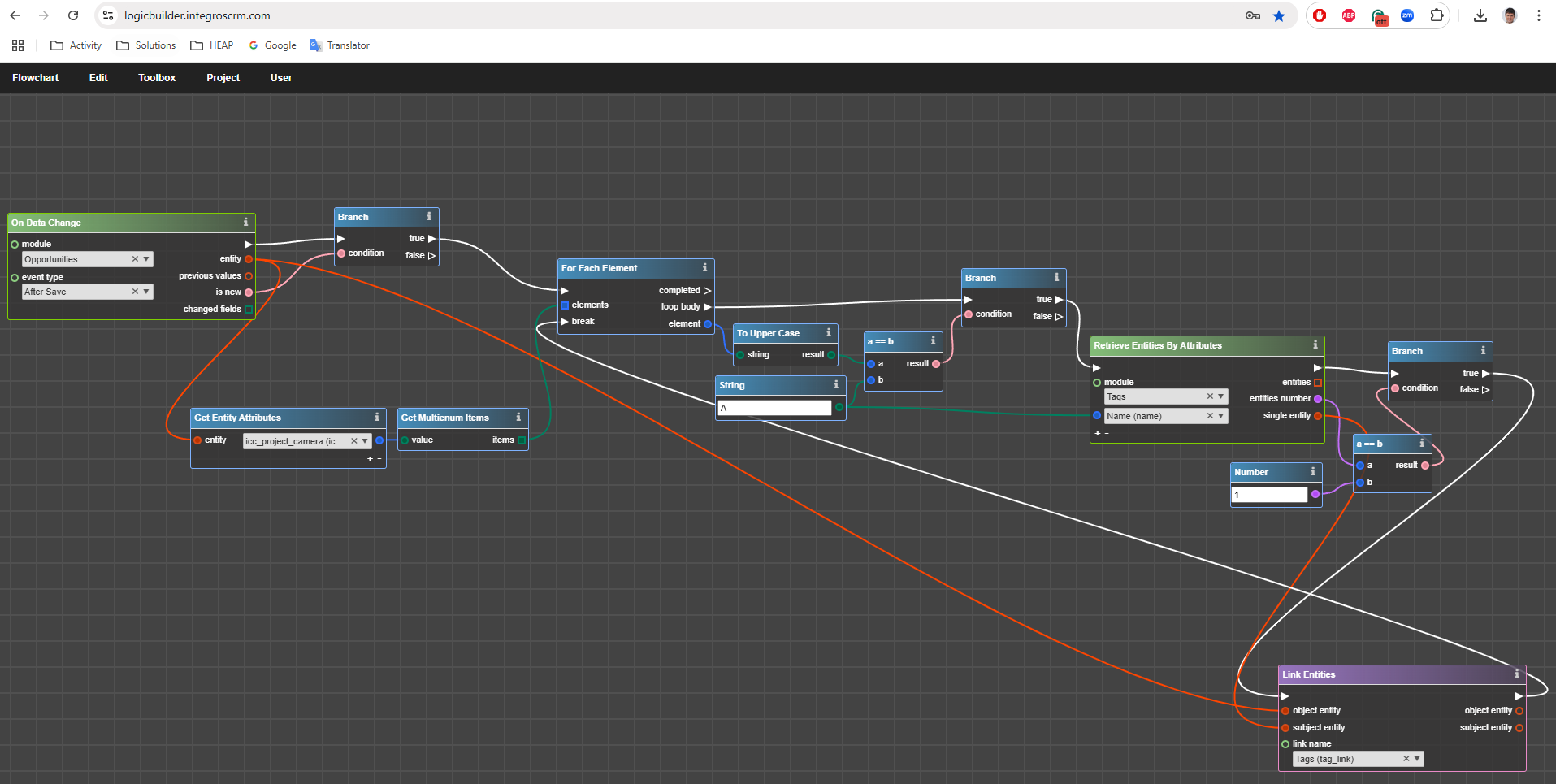Open the HEAP bookmarks folder
The image size is (1556, 784).
212,45
